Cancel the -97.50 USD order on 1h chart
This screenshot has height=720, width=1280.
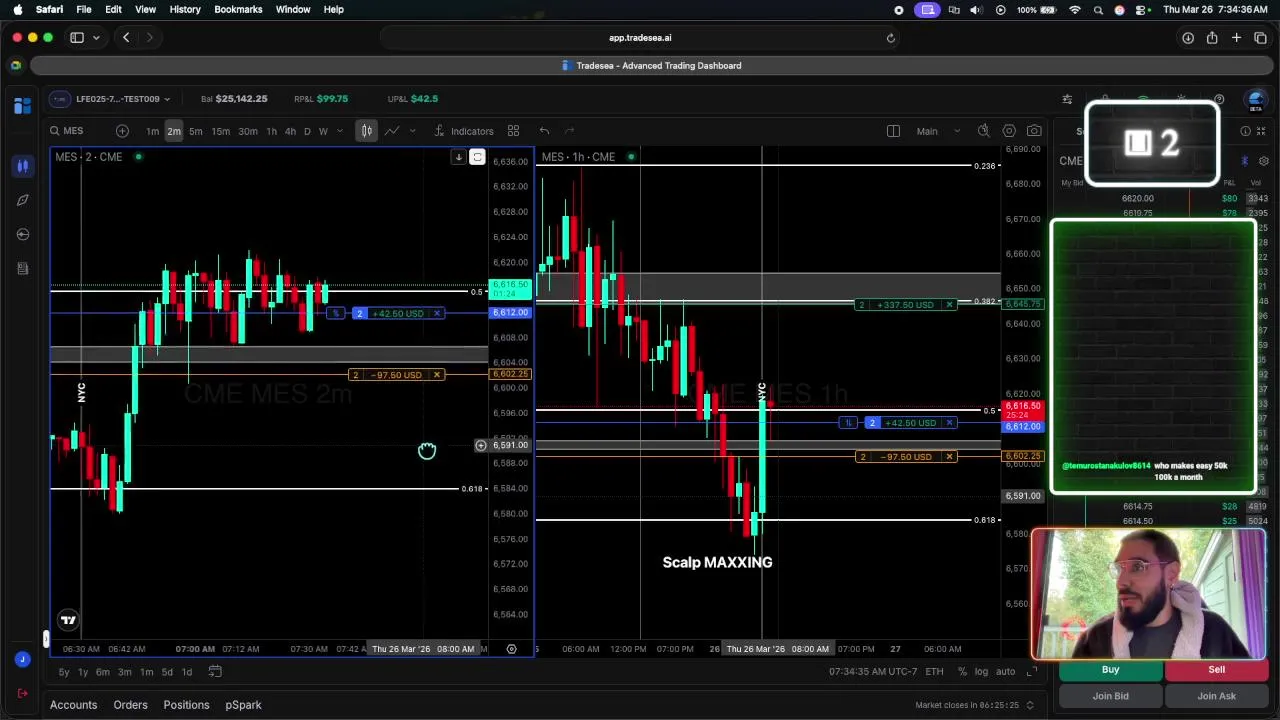[x=949, y=457]
